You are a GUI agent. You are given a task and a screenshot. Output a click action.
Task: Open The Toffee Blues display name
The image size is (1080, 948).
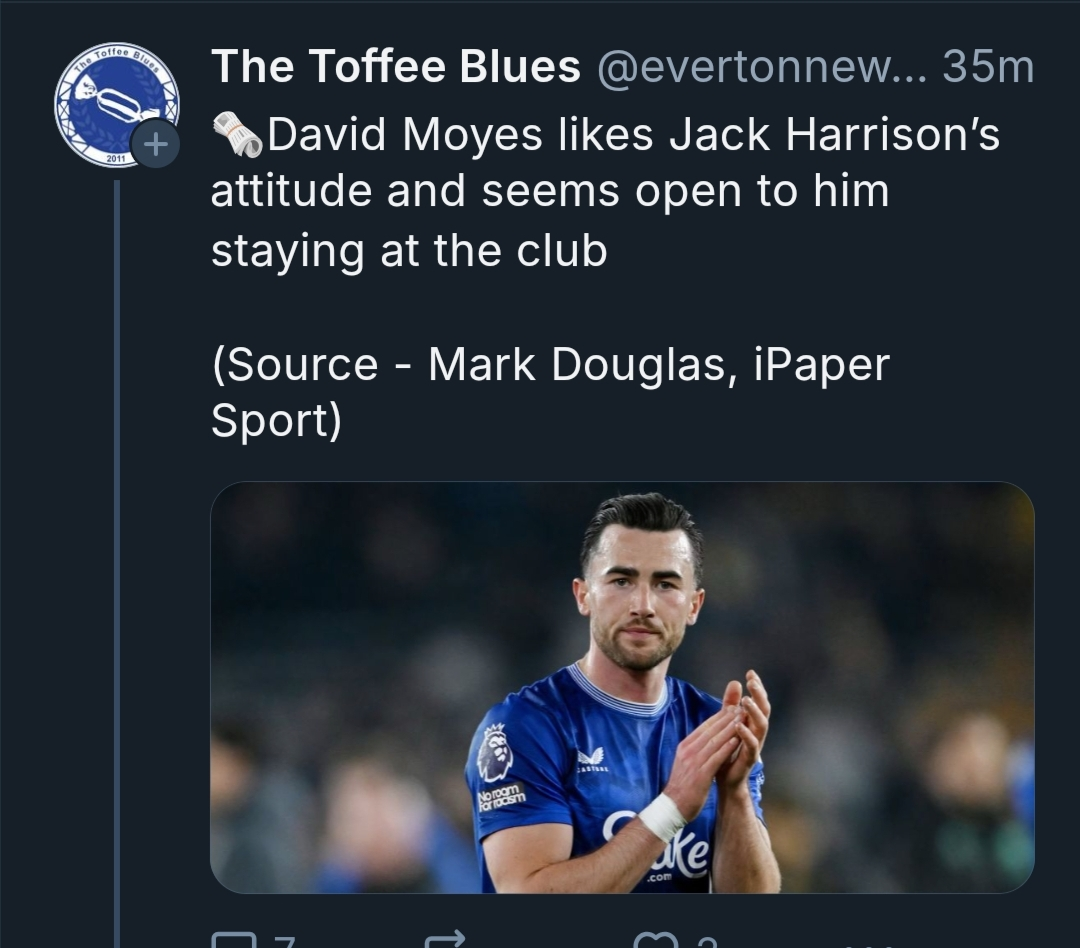(395, 67)
